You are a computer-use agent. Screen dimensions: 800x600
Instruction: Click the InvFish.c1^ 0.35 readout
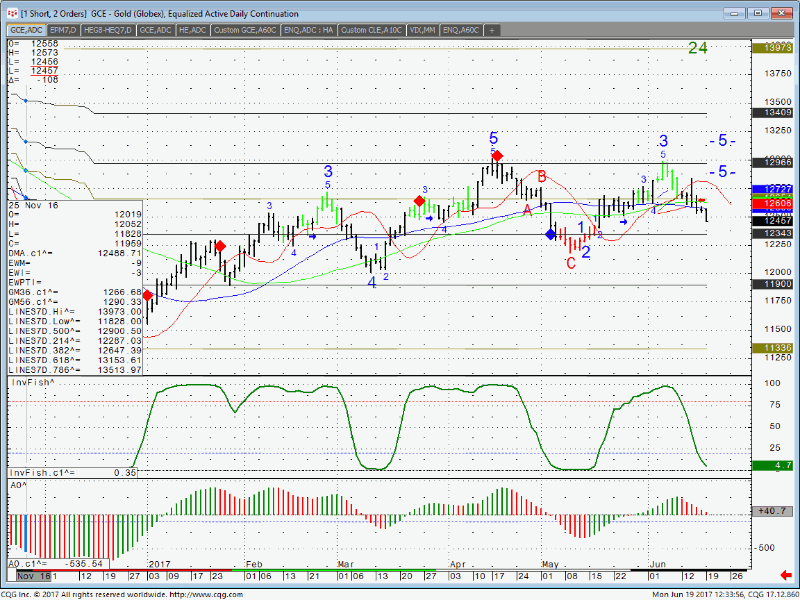click(72, 473)
